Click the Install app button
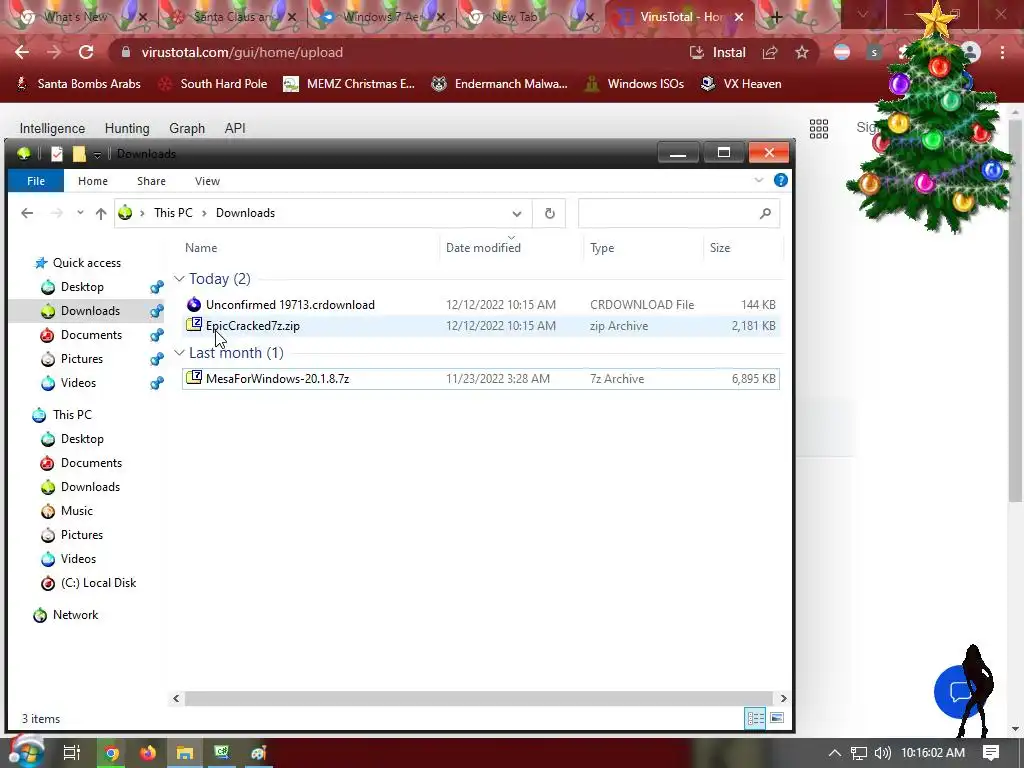This screenshot has height=768, width=1024. [x=718, y=52]
